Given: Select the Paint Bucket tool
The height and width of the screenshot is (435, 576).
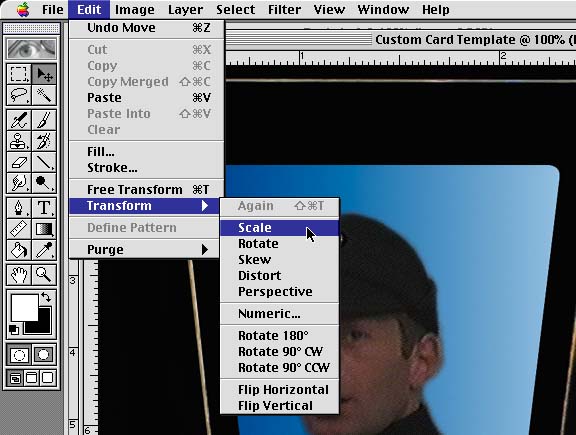Looking at the screenshot, I should point(19,250).
